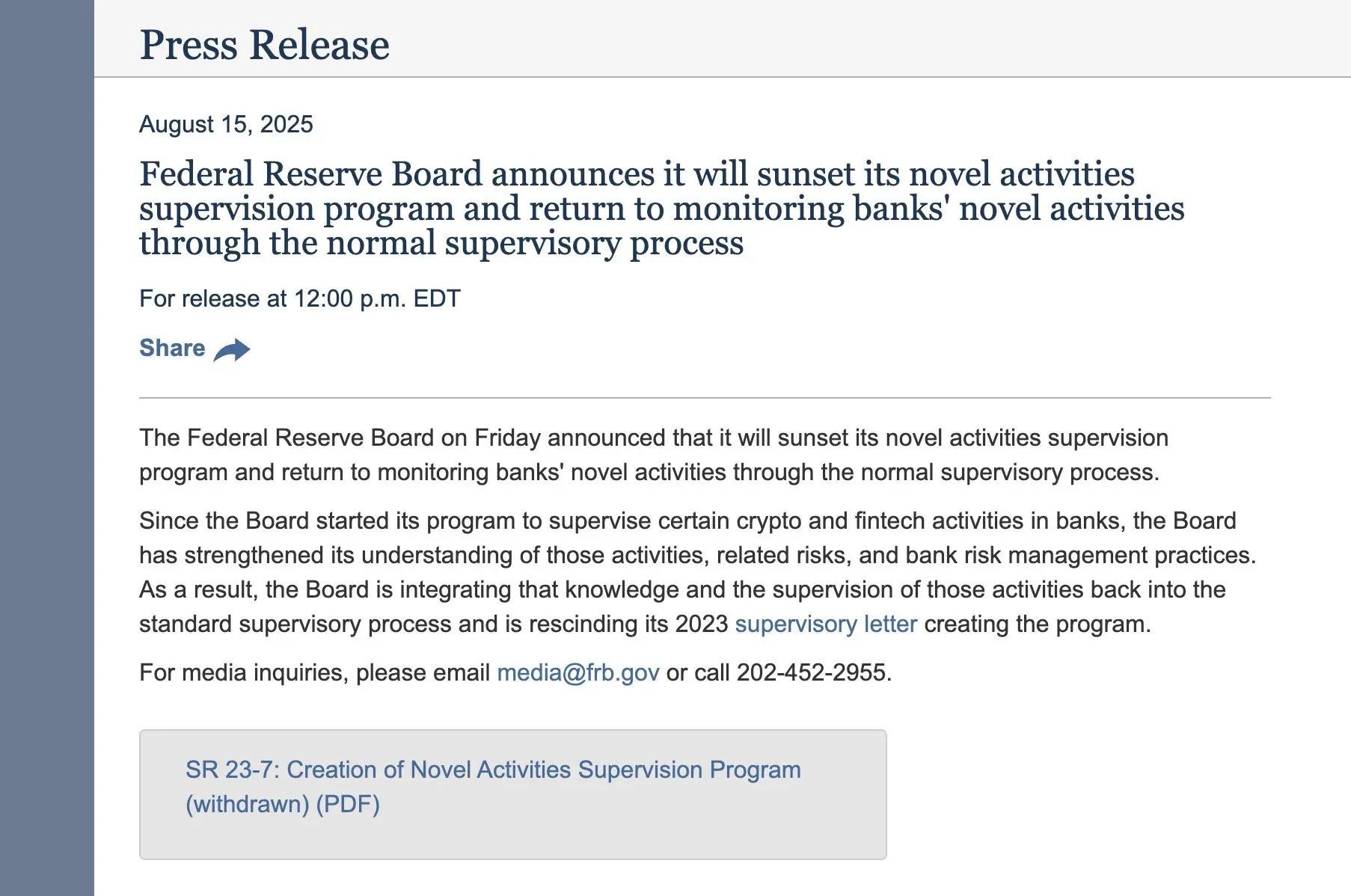Click paragraph starting "Since the Board started"
Image resolution: width=1351 pixels, height=896 pixels.
pyautogui.click(x=697, y=572)
